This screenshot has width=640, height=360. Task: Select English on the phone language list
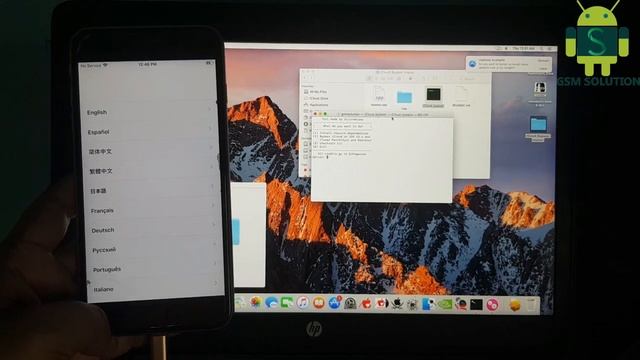point(97,112)
